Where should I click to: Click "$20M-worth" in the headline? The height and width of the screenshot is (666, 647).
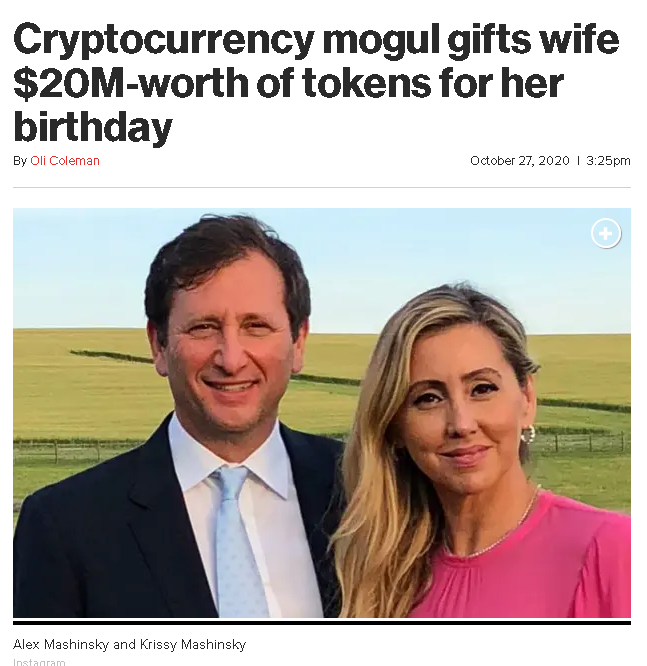pyautogui.click(x=130, y=83)
